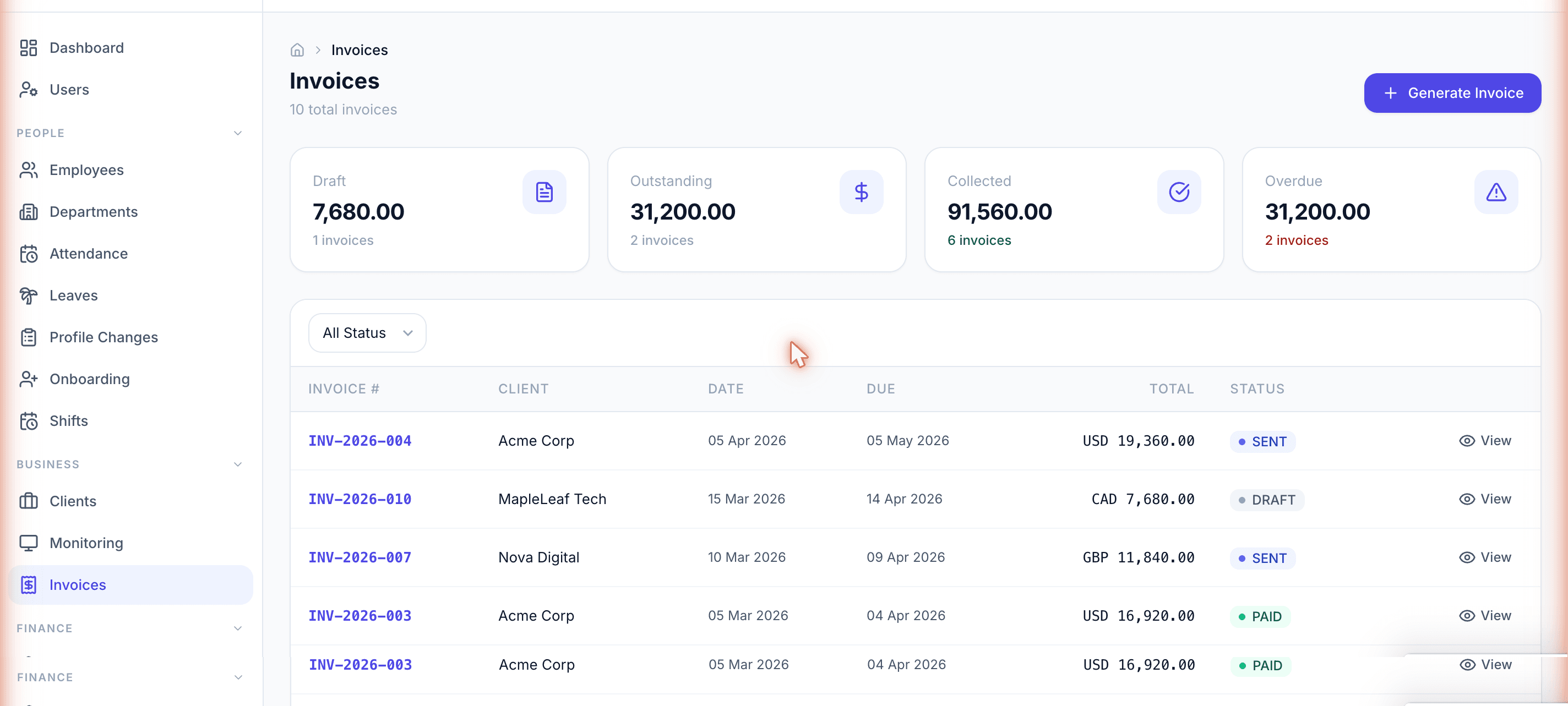Click the Collected card check-circle icon
The height and width of the screenshot is (706, 1568).
(x=1179, y=193)
